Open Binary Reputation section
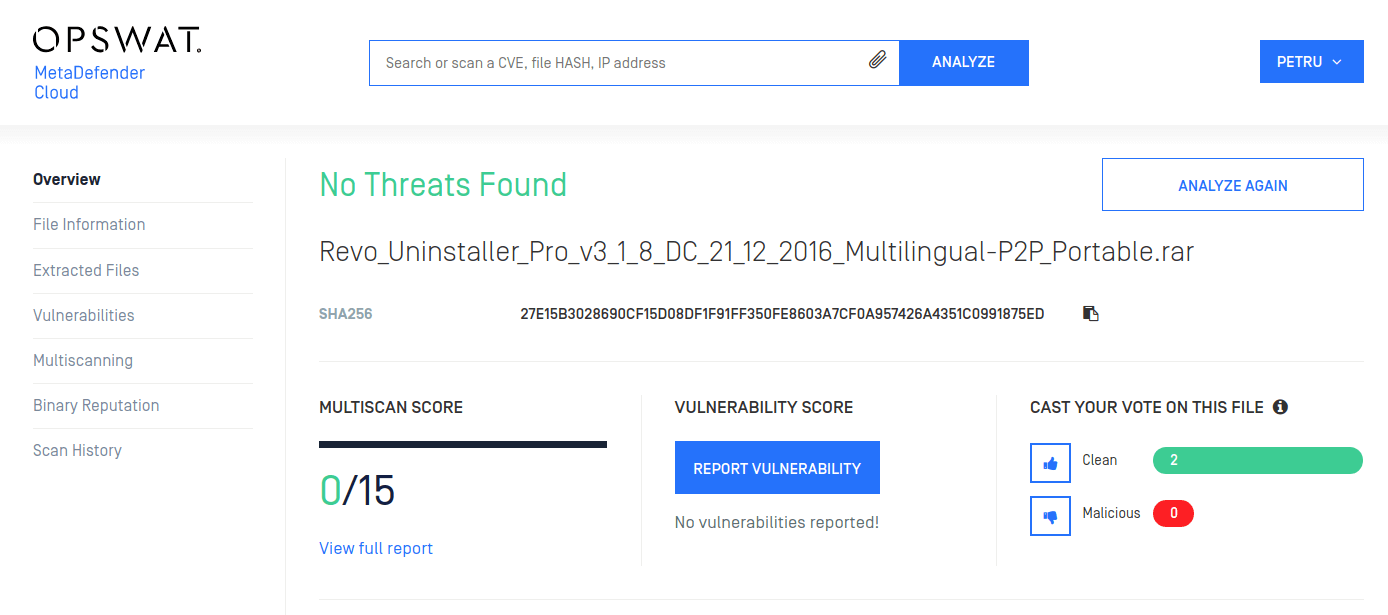Image resolution: width=1388 pixels, height=615 pixels. coord(96,405)
